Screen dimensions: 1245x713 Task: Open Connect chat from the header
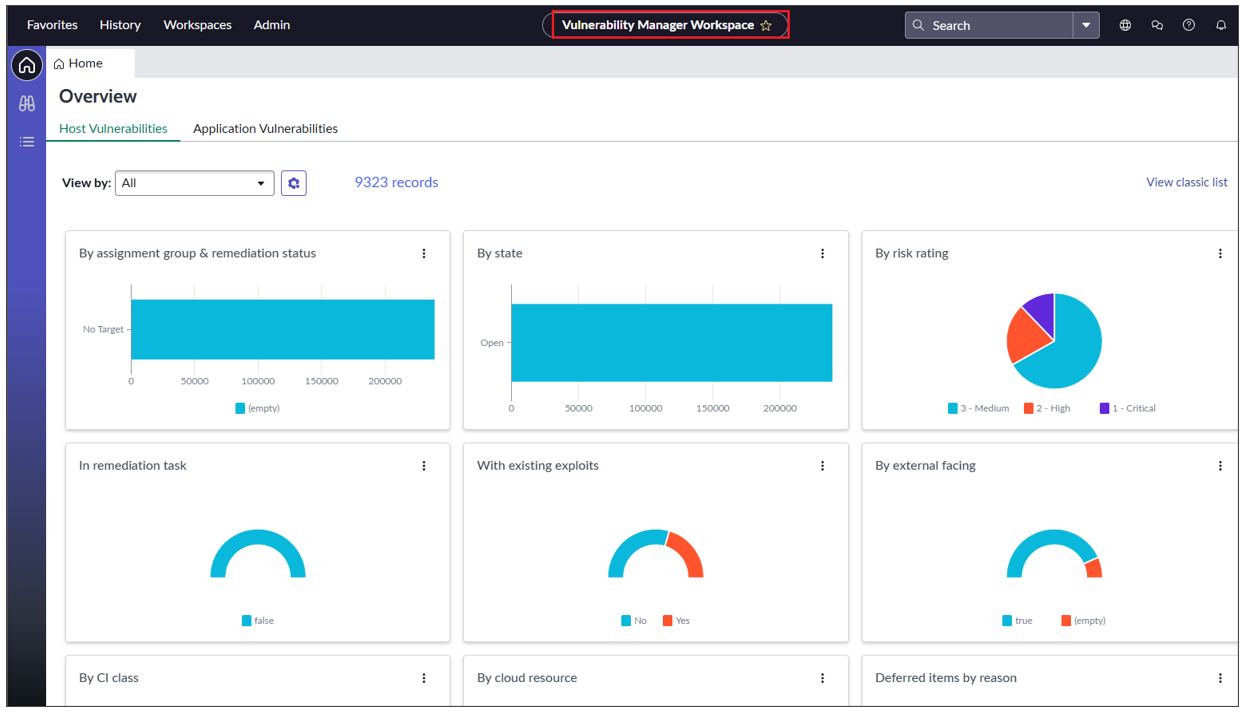point(1157,25)
